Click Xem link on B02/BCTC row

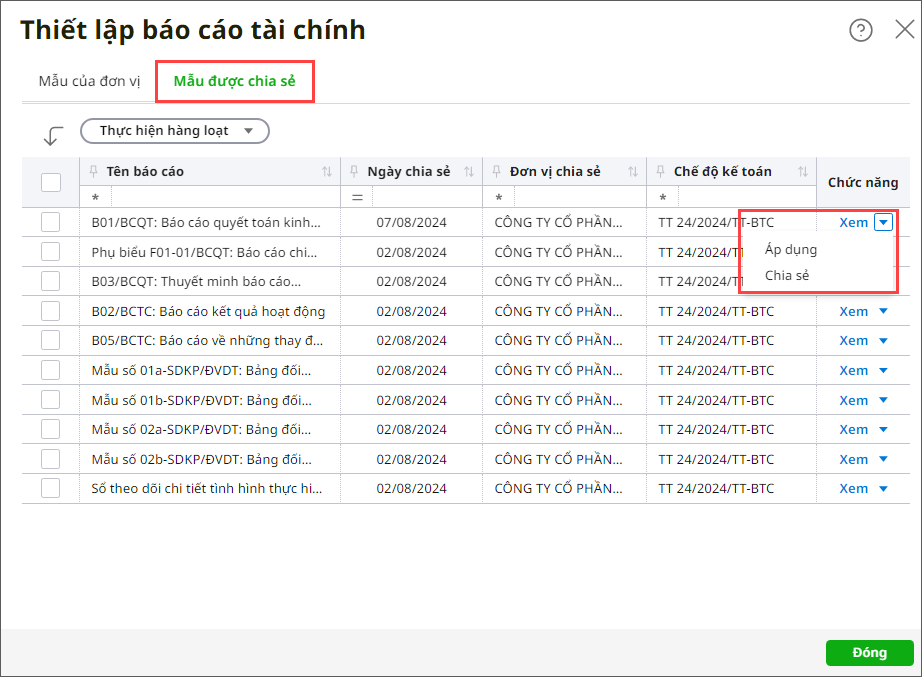(x=853, y=311)
